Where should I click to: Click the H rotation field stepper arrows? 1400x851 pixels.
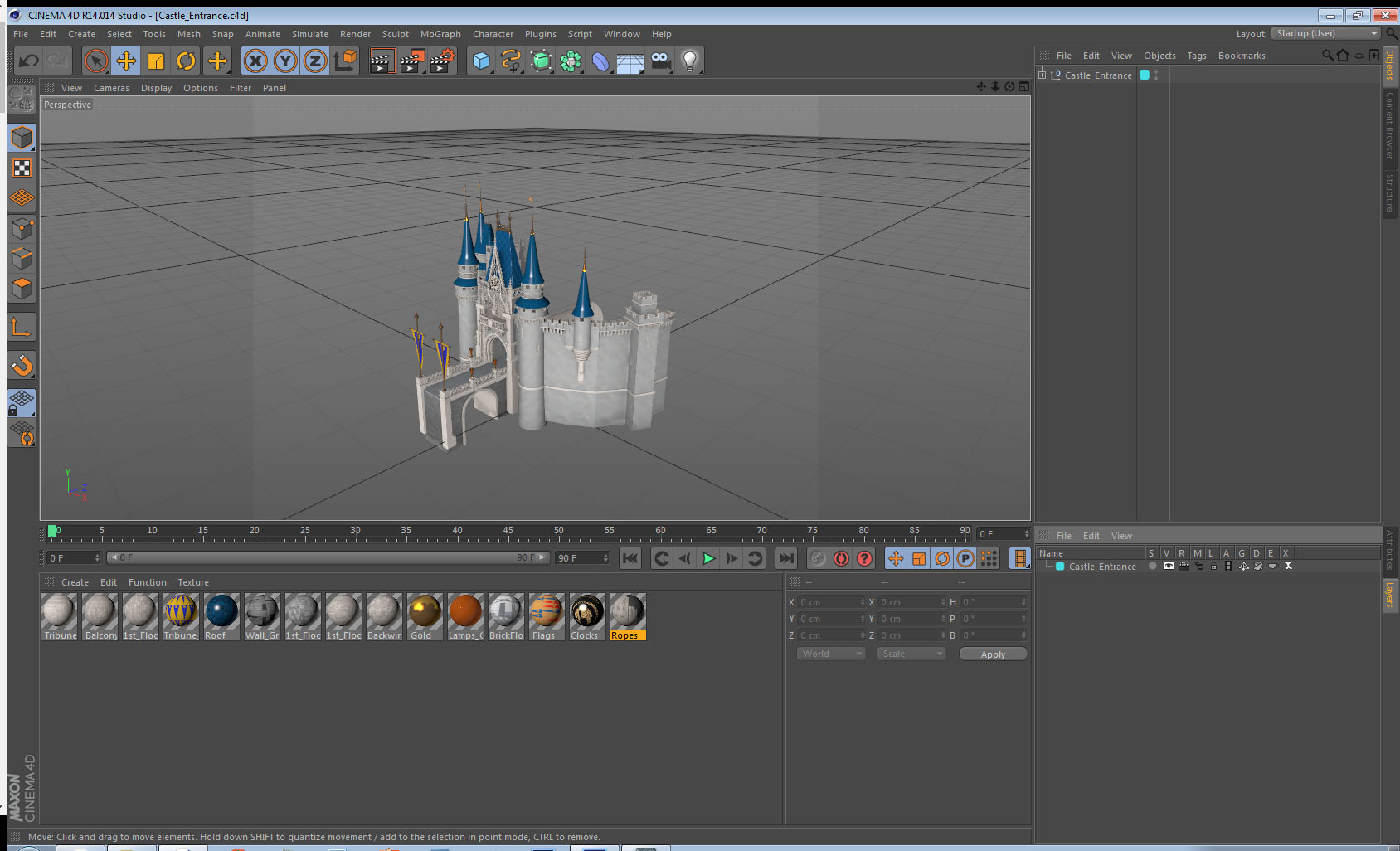[1023, 602]
